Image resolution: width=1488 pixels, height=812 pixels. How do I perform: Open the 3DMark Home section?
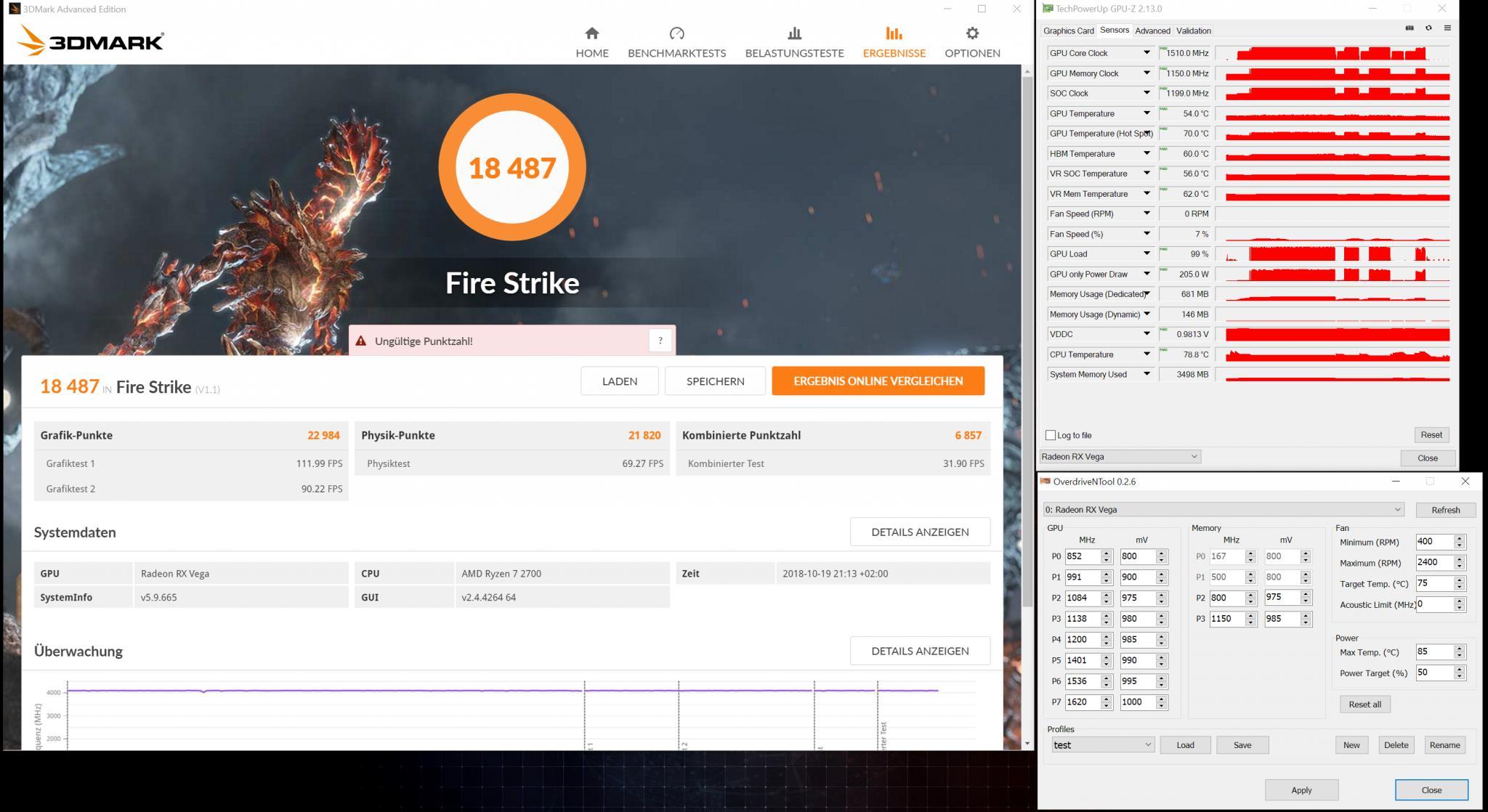591,42
